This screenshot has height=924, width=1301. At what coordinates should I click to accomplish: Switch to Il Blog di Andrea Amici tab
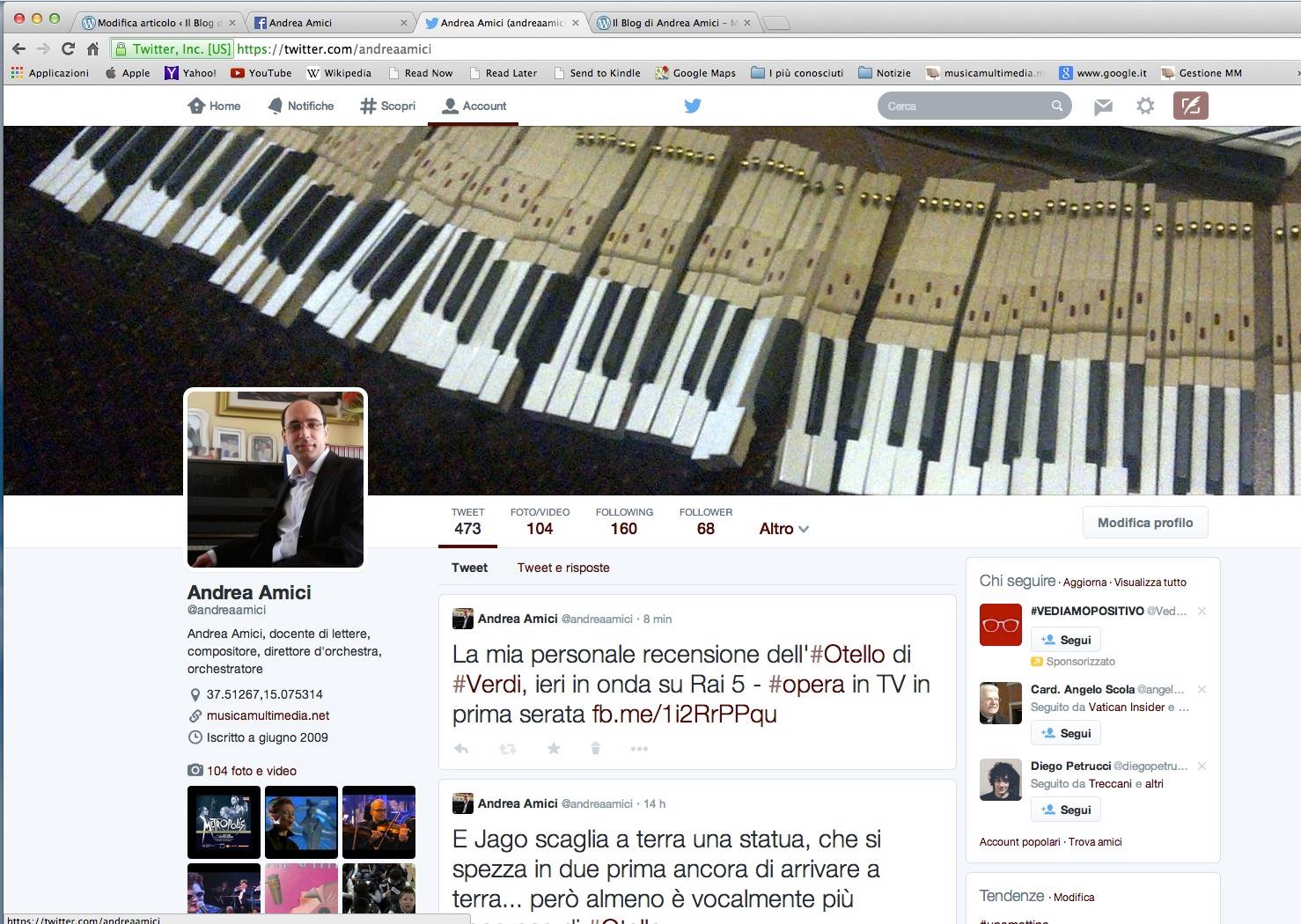(673, 22)
